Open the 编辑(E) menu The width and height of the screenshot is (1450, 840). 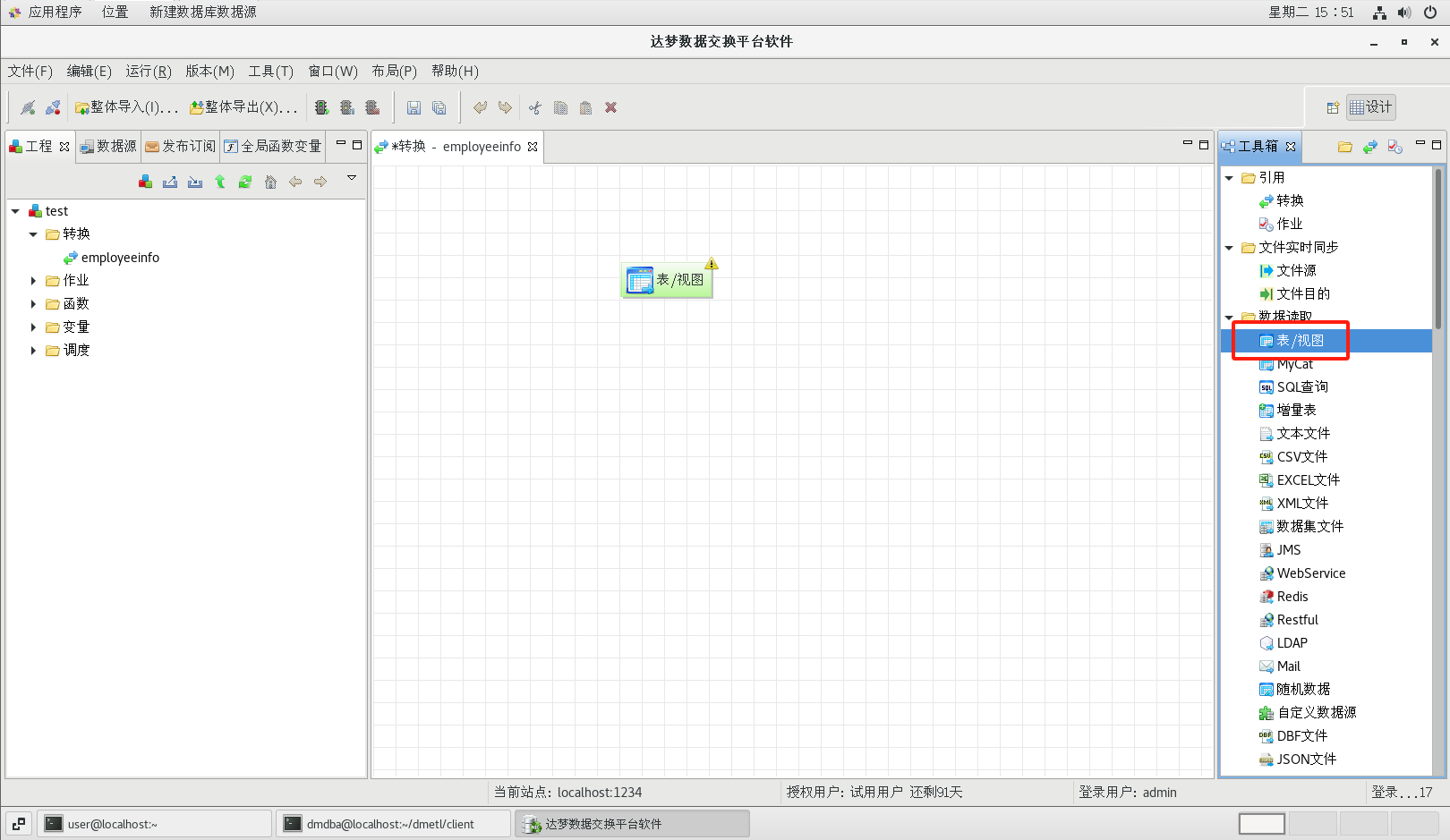point(90,72)
